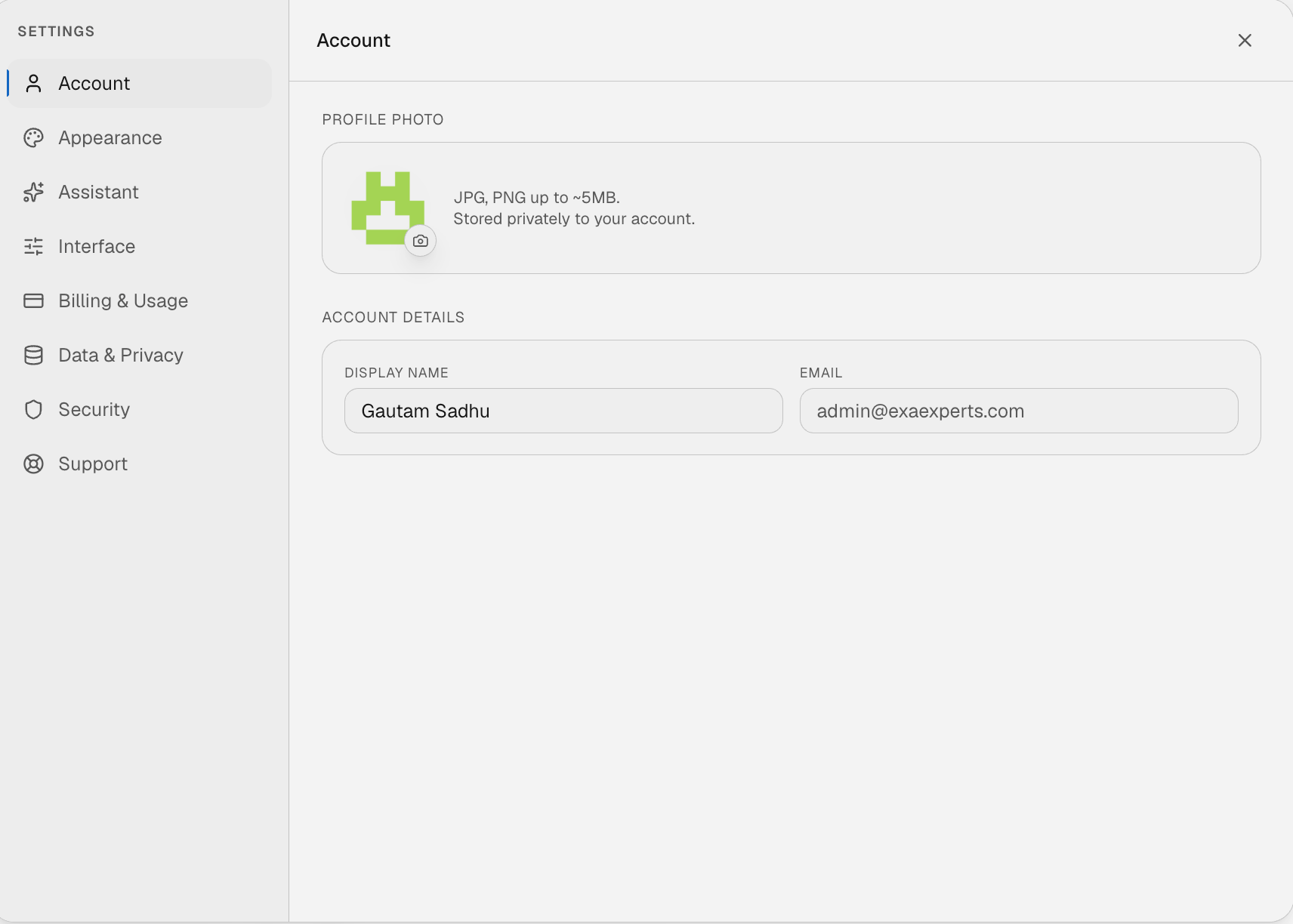
Task: Select the Support menu label
Action: click(93, 464)
